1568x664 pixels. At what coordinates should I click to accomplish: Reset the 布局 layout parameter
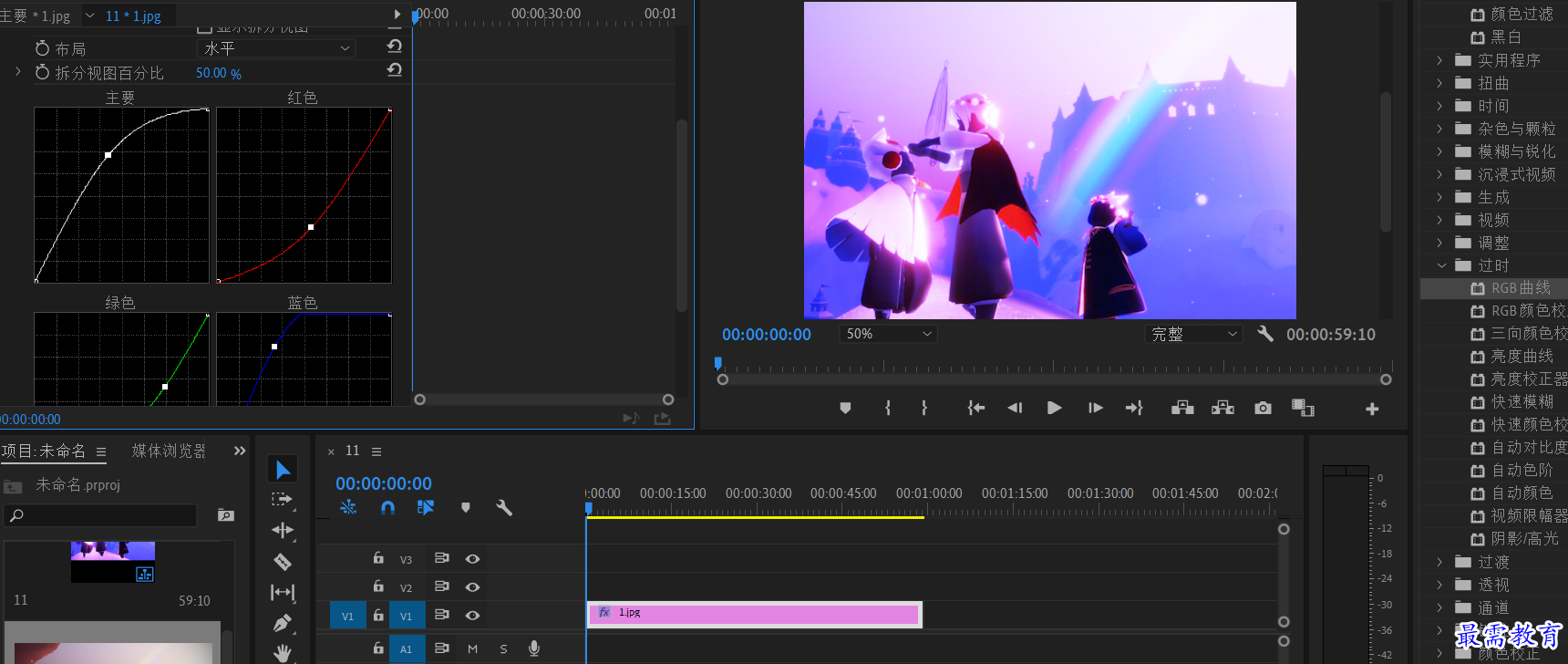coord(395,46)
